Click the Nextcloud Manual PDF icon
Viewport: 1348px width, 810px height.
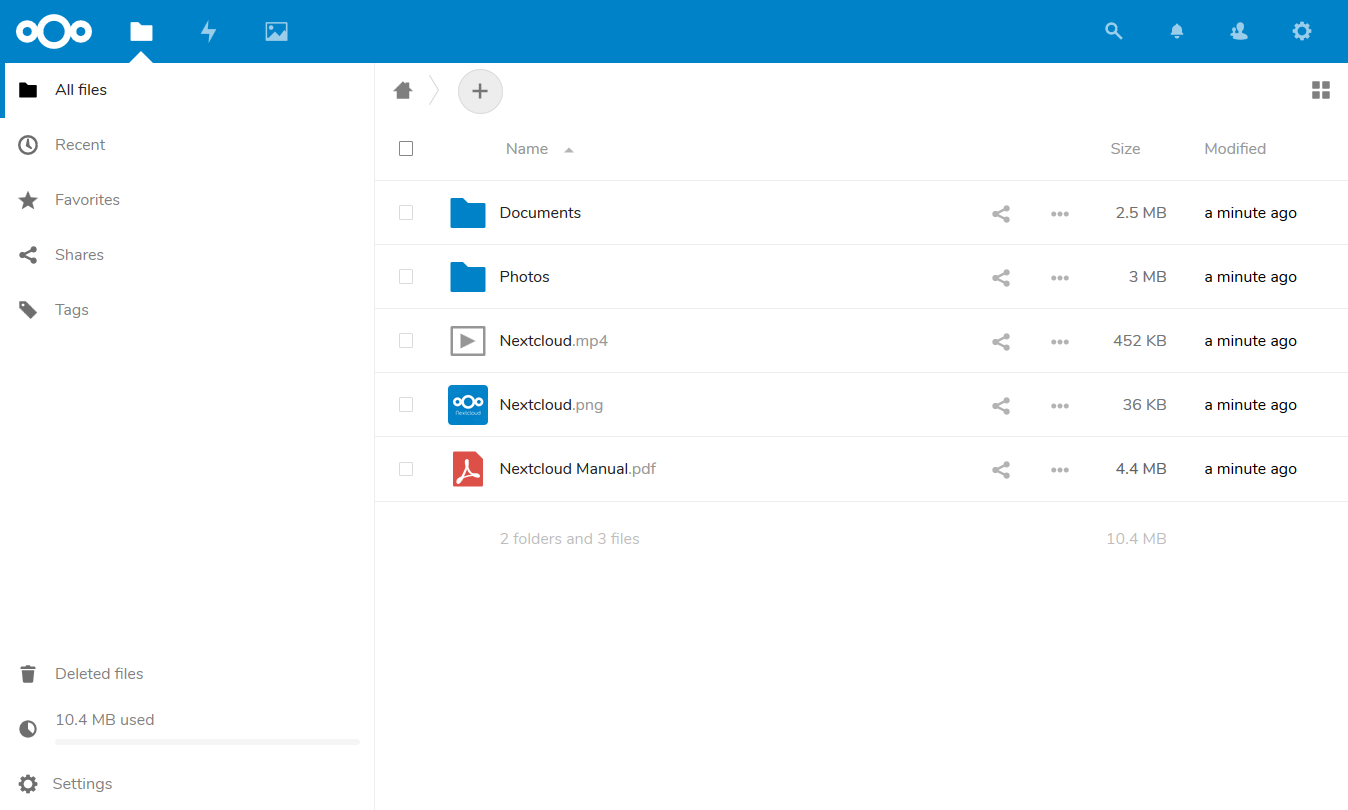[x=468, y=469]
